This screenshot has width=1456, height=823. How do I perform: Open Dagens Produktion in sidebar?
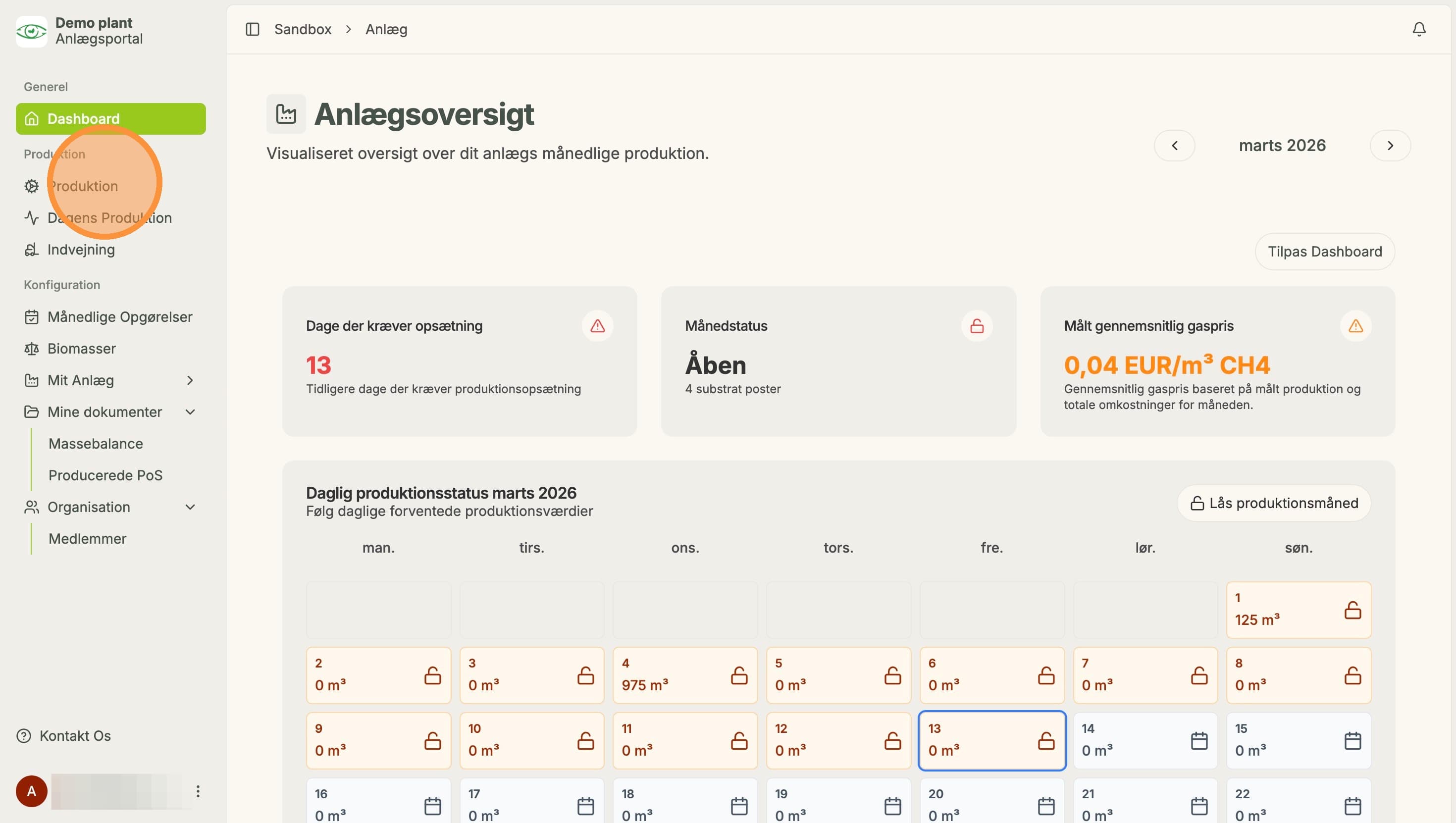click(x=111, y=217)
